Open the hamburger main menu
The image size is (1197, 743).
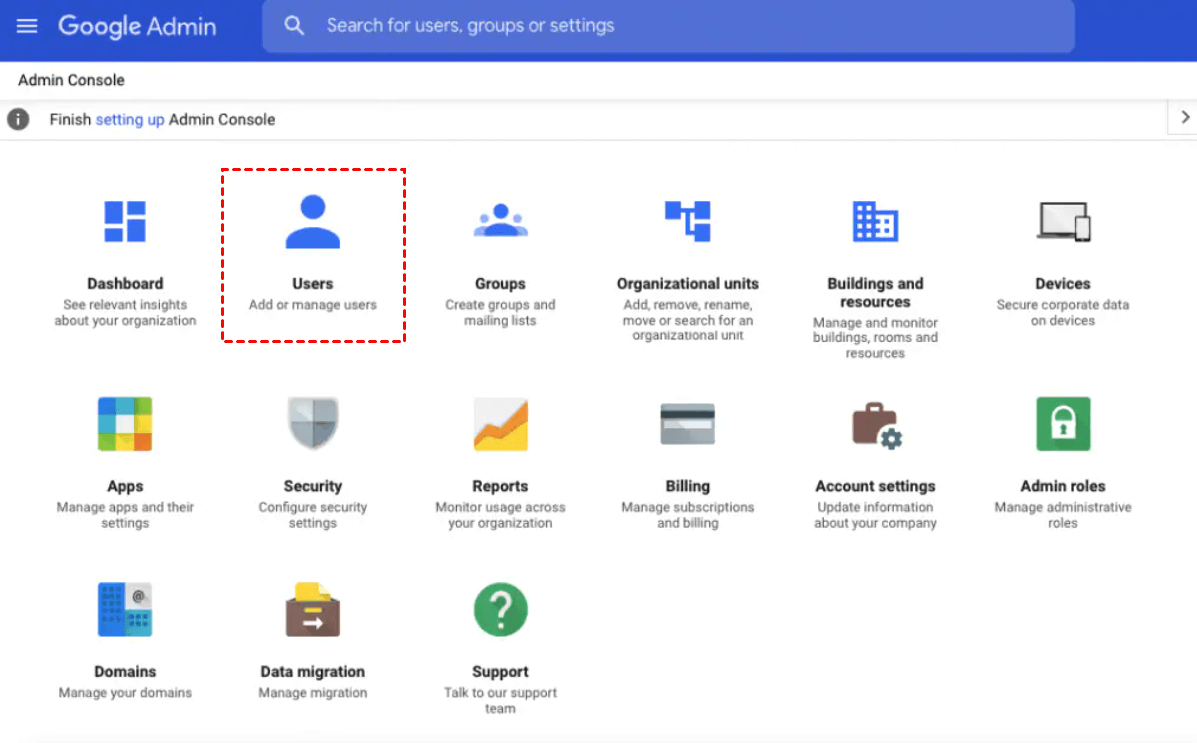27,26
